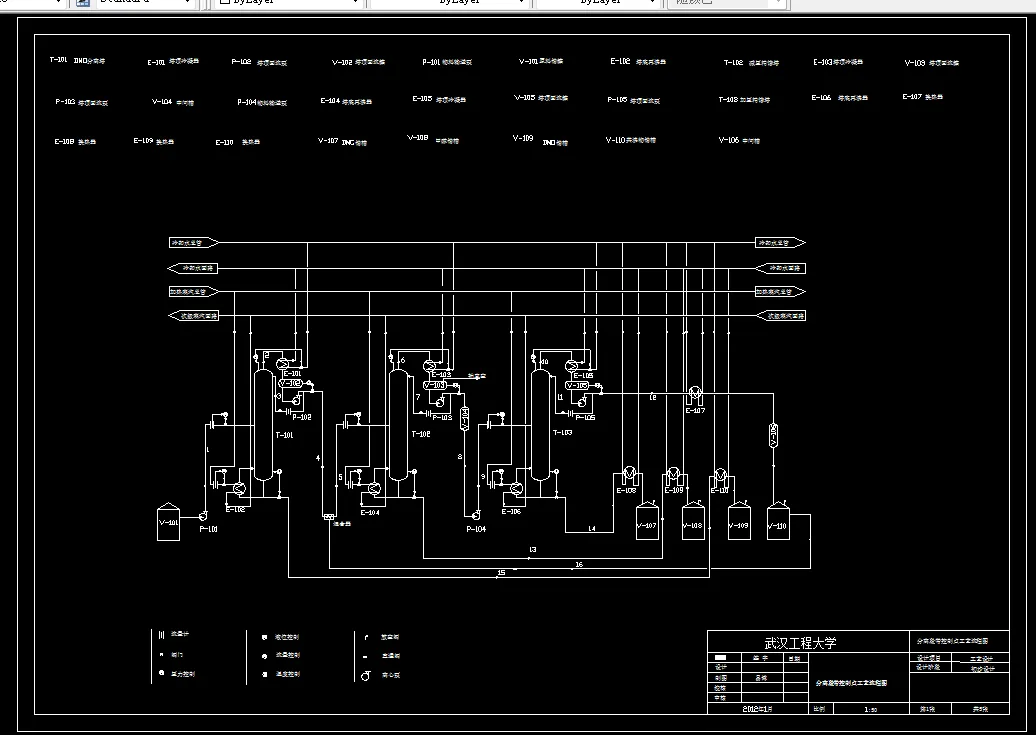1036x735 pixels.
Task: Select the V-101 storage tank symbol
Action: click(168, 522)
